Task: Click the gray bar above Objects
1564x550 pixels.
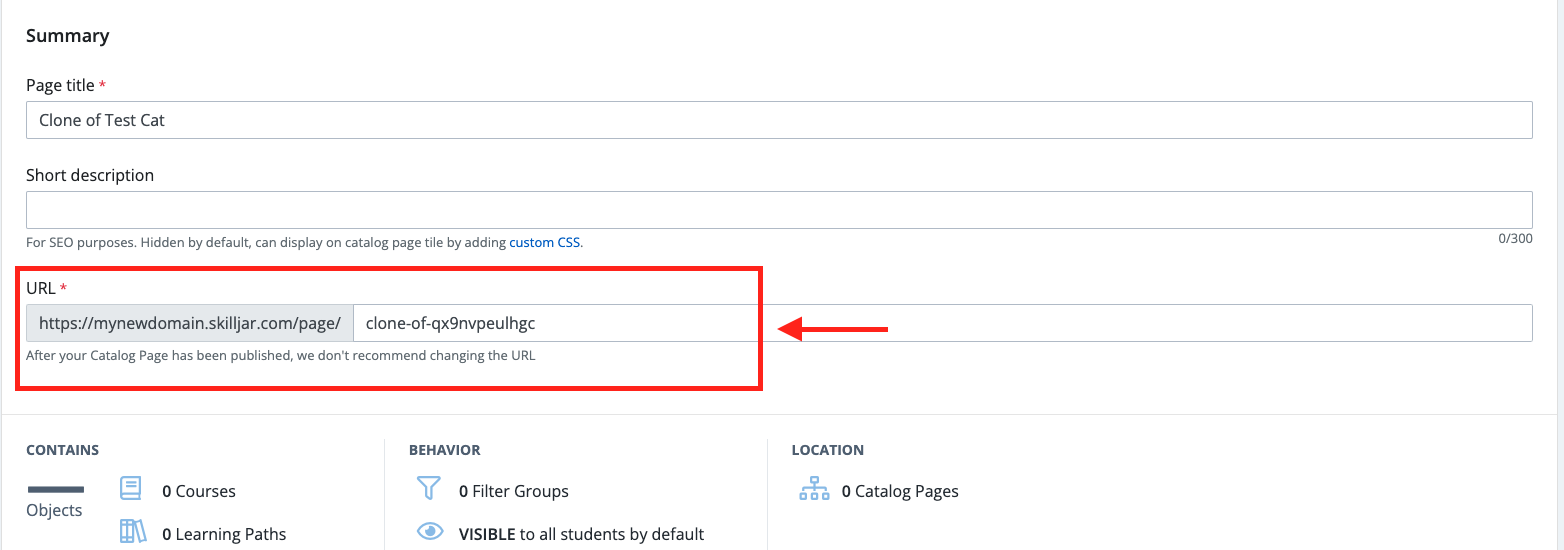Action: pyautogui.click(x=55, y=489)
